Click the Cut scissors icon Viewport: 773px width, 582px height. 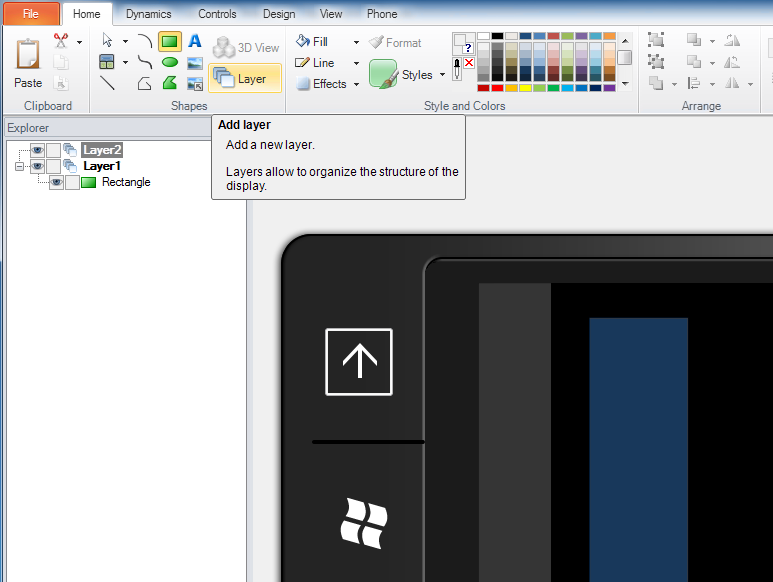pos(60,41)
